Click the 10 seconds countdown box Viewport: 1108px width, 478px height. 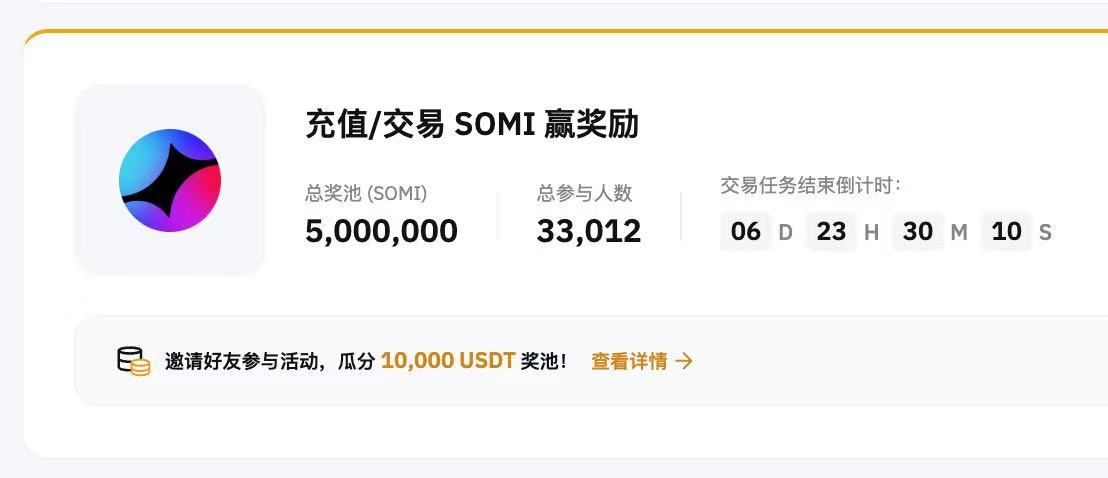1006,231
